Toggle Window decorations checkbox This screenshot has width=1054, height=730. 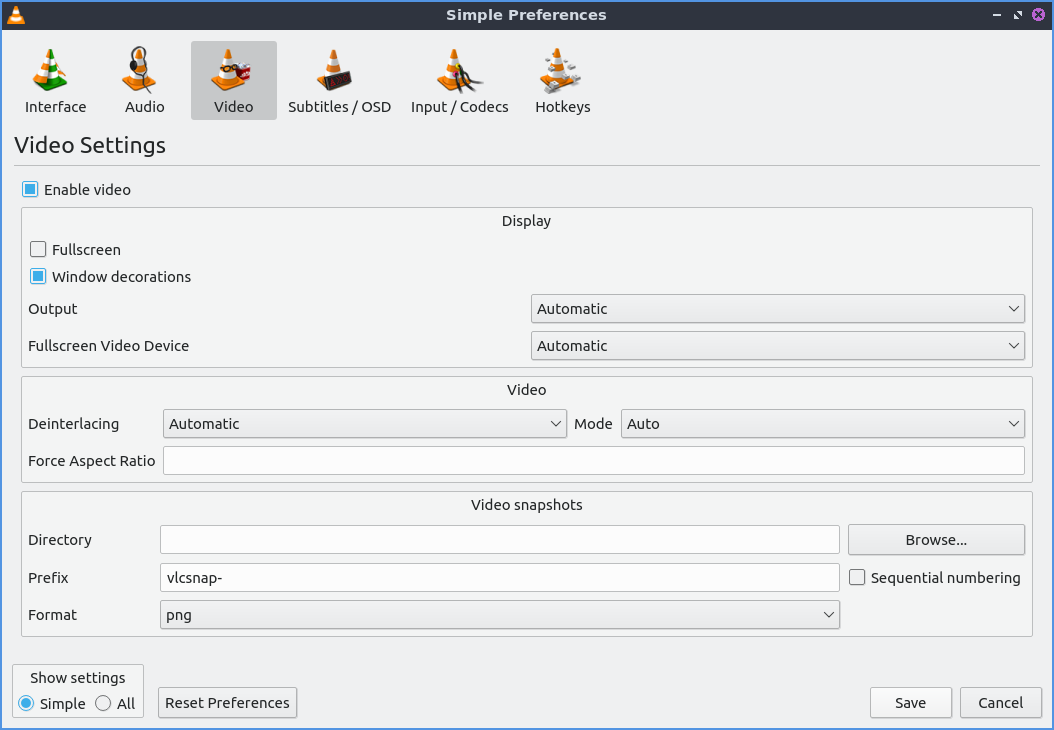[x=39, y=277]
